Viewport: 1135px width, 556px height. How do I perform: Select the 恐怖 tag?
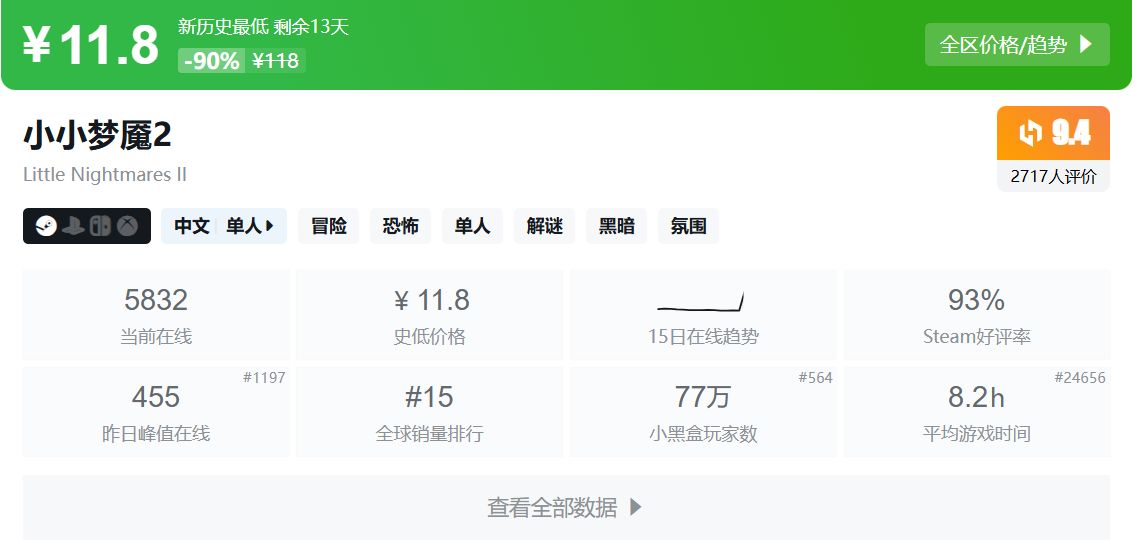point(400,226)
